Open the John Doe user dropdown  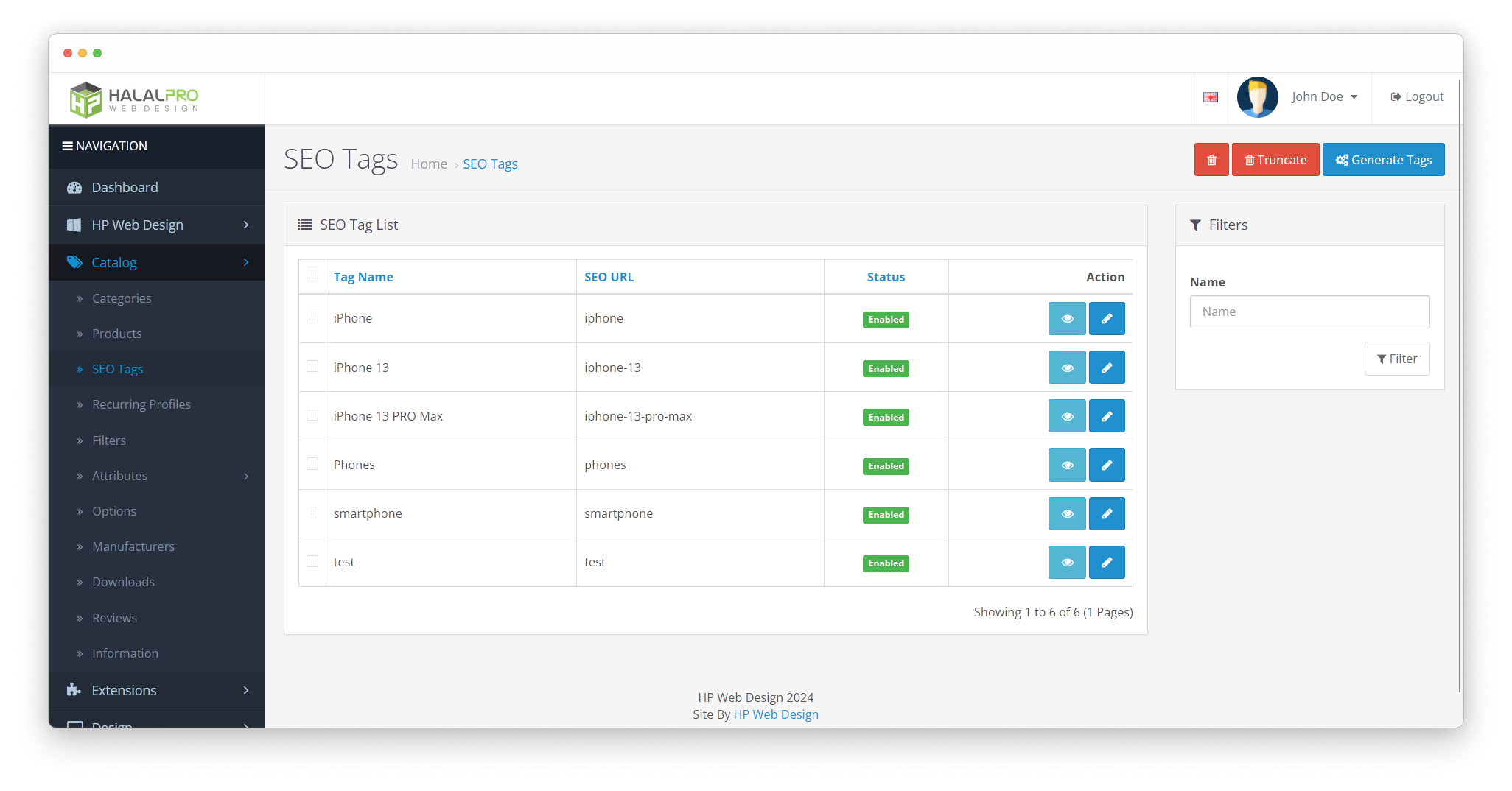[x=1324, y=97]
